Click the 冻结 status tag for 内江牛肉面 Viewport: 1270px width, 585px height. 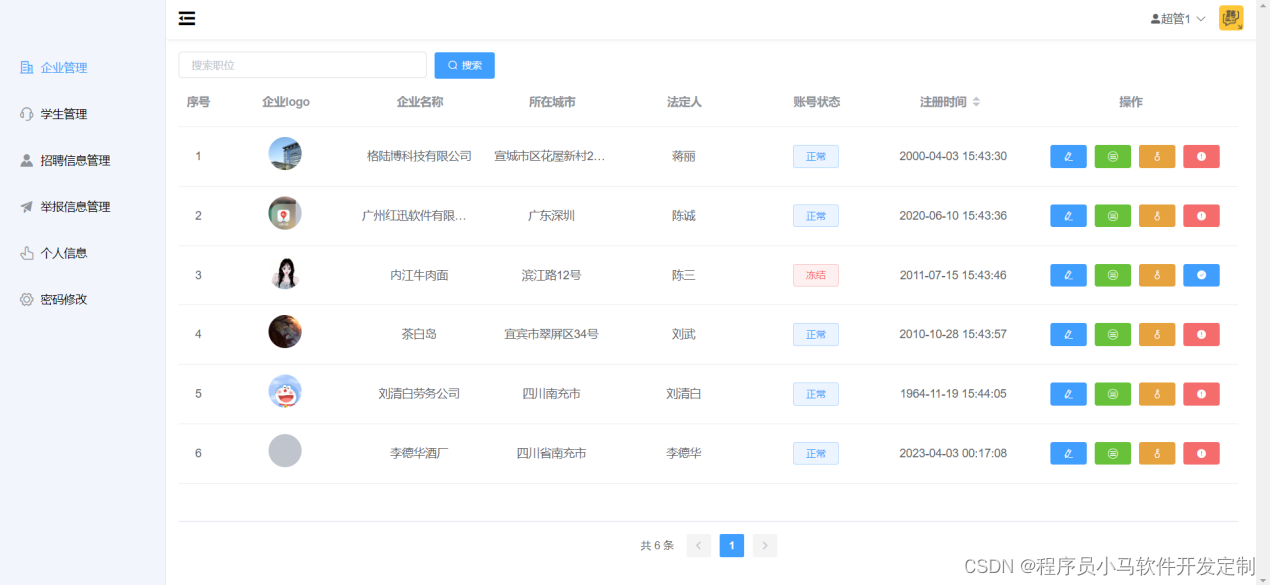(x=815, y=274)
